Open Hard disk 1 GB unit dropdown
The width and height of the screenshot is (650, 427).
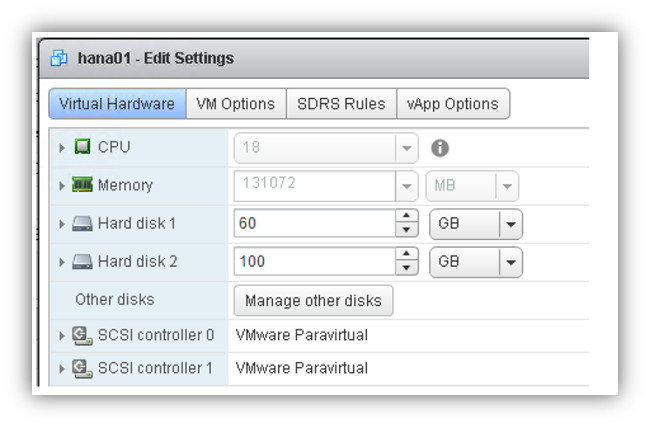click(511, 224)
